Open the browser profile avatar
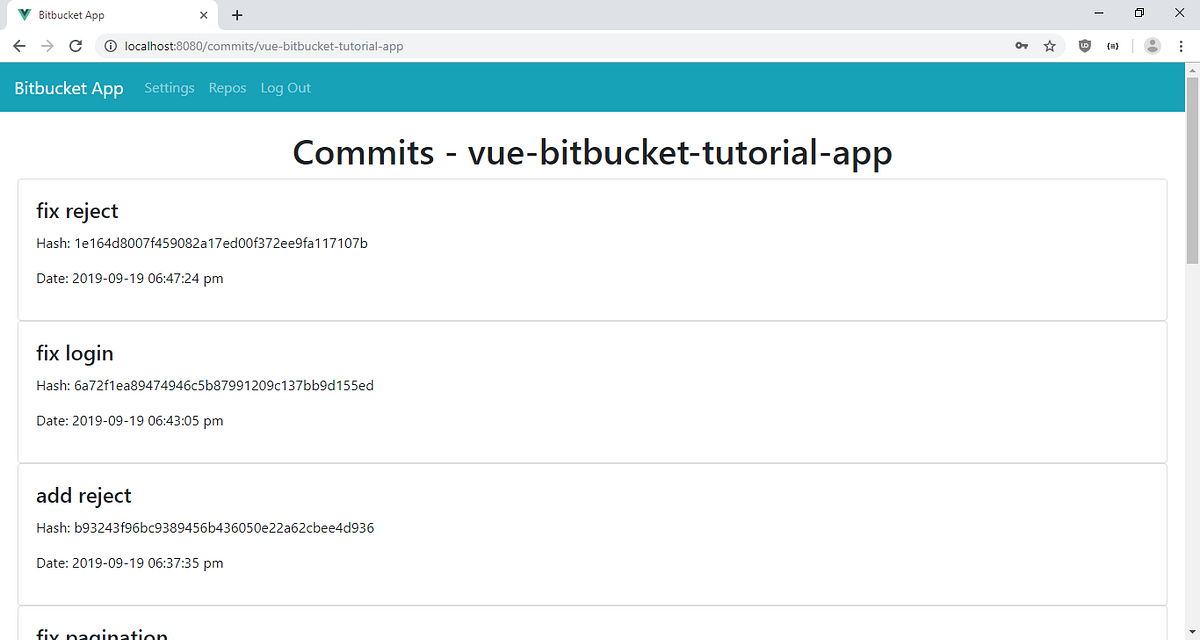The width and height of the screenshot is (1200, 640). [1152, 46]
